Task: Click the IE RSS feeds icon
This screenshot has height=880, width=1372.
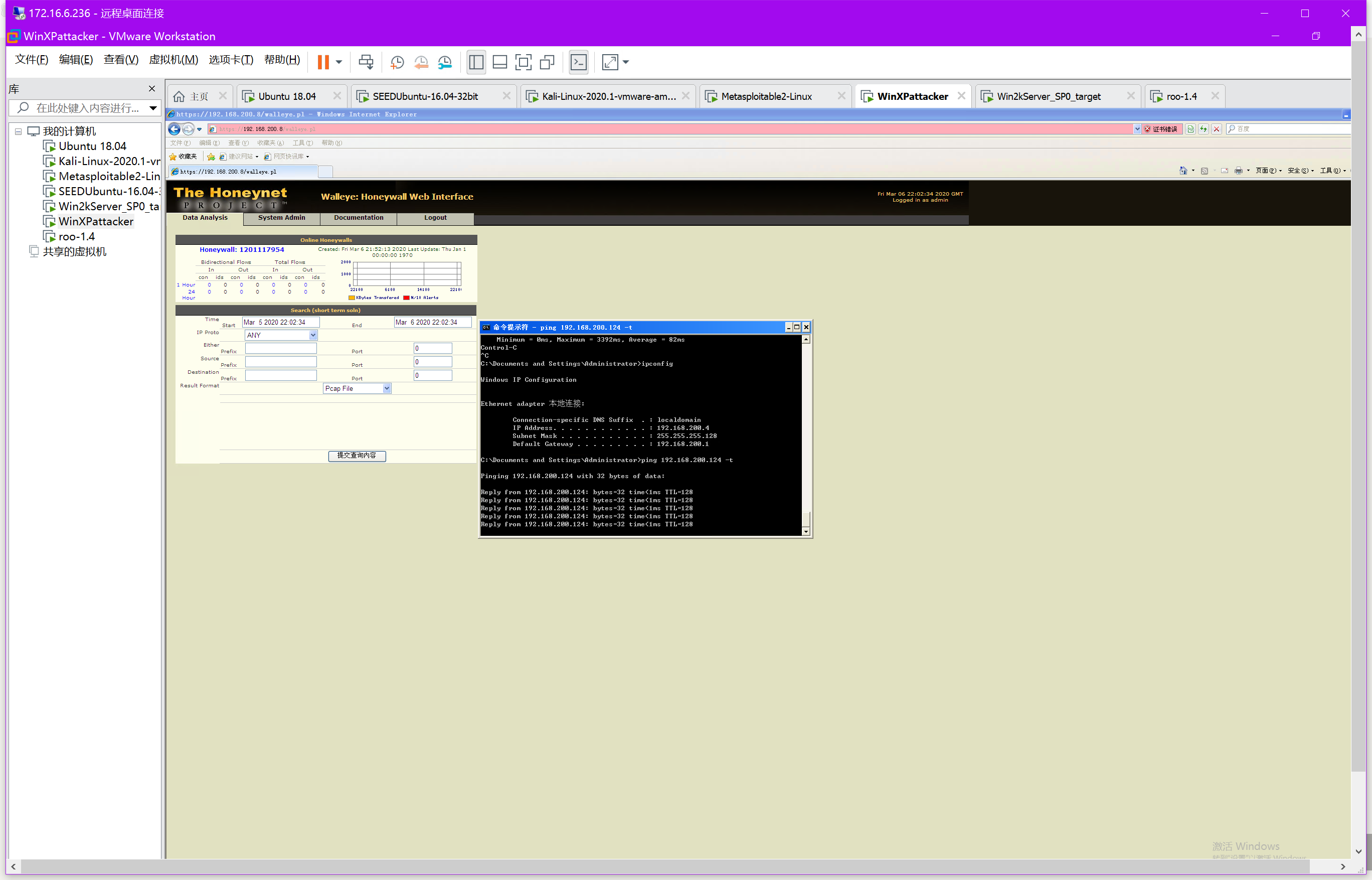Action: (x=1204, y=170)
